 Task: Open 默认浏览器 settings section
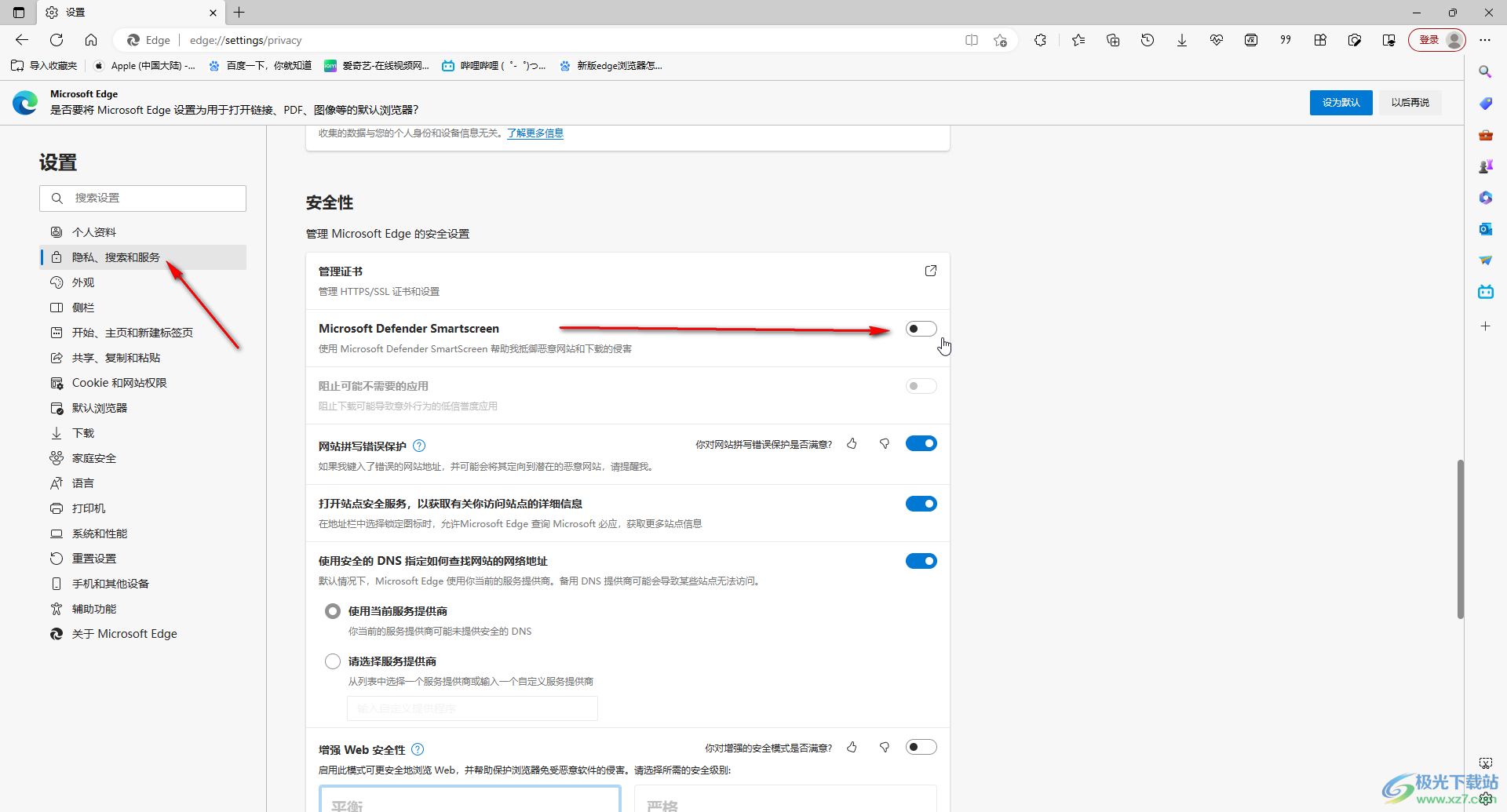tap(143, 408)
